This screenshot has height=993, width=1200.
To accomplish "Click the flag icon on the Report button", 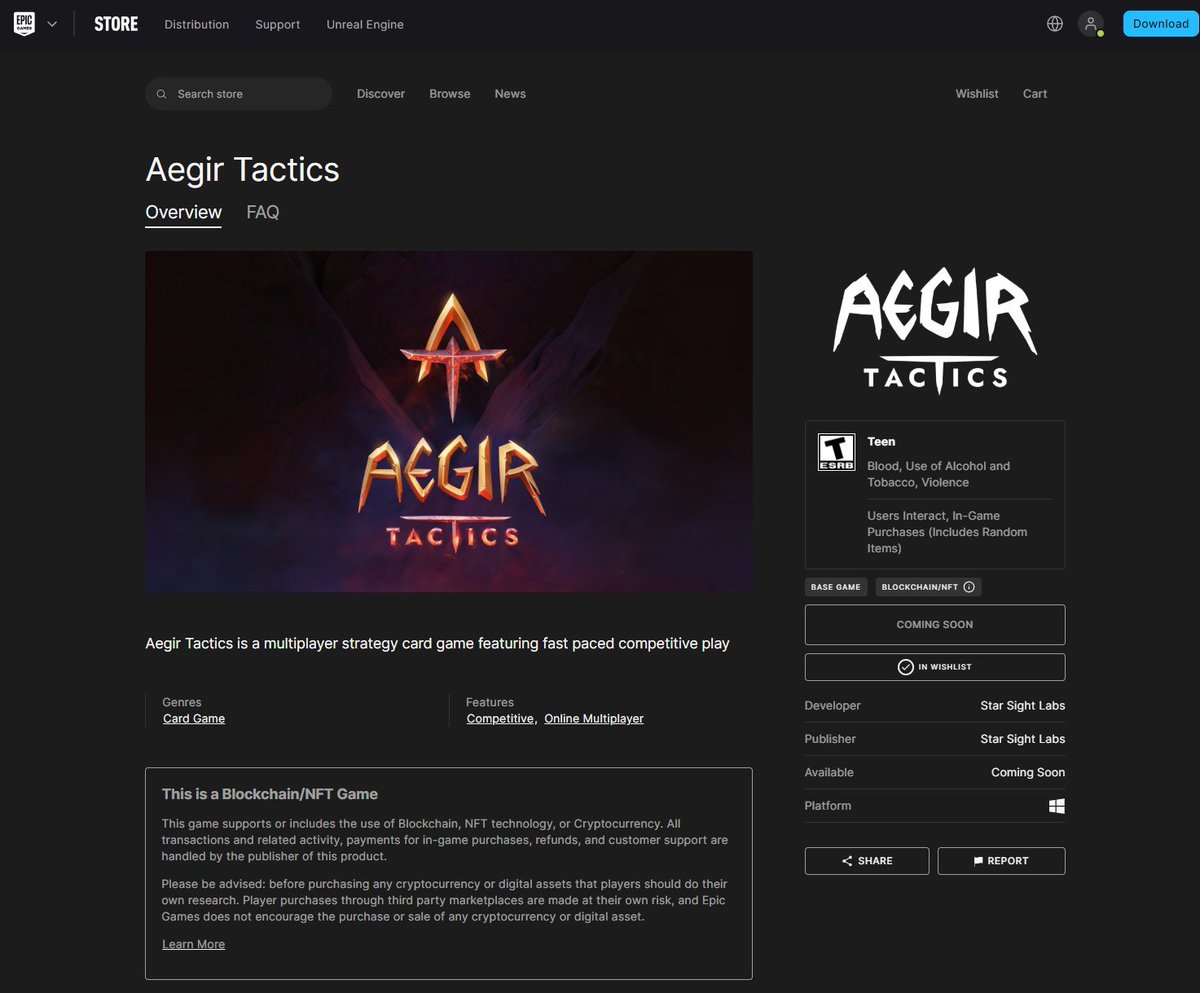I will 977,860.
